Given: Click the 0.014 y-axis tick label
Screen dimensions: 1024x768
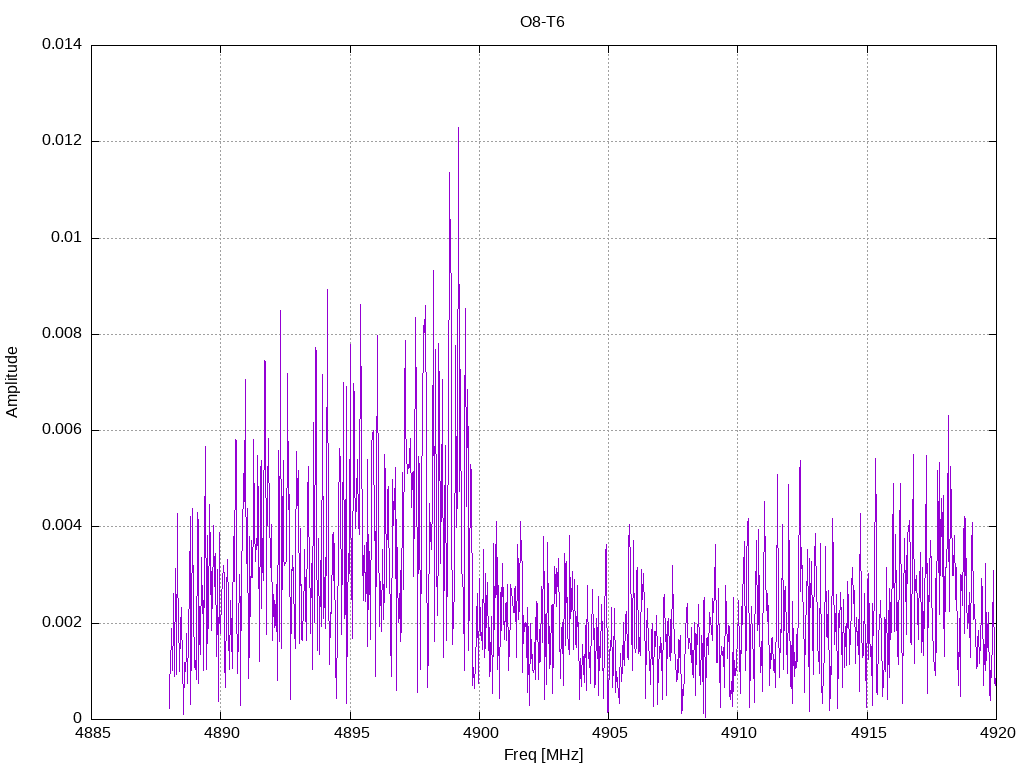Looking at the screenshot, I should [x=62, y=44].
